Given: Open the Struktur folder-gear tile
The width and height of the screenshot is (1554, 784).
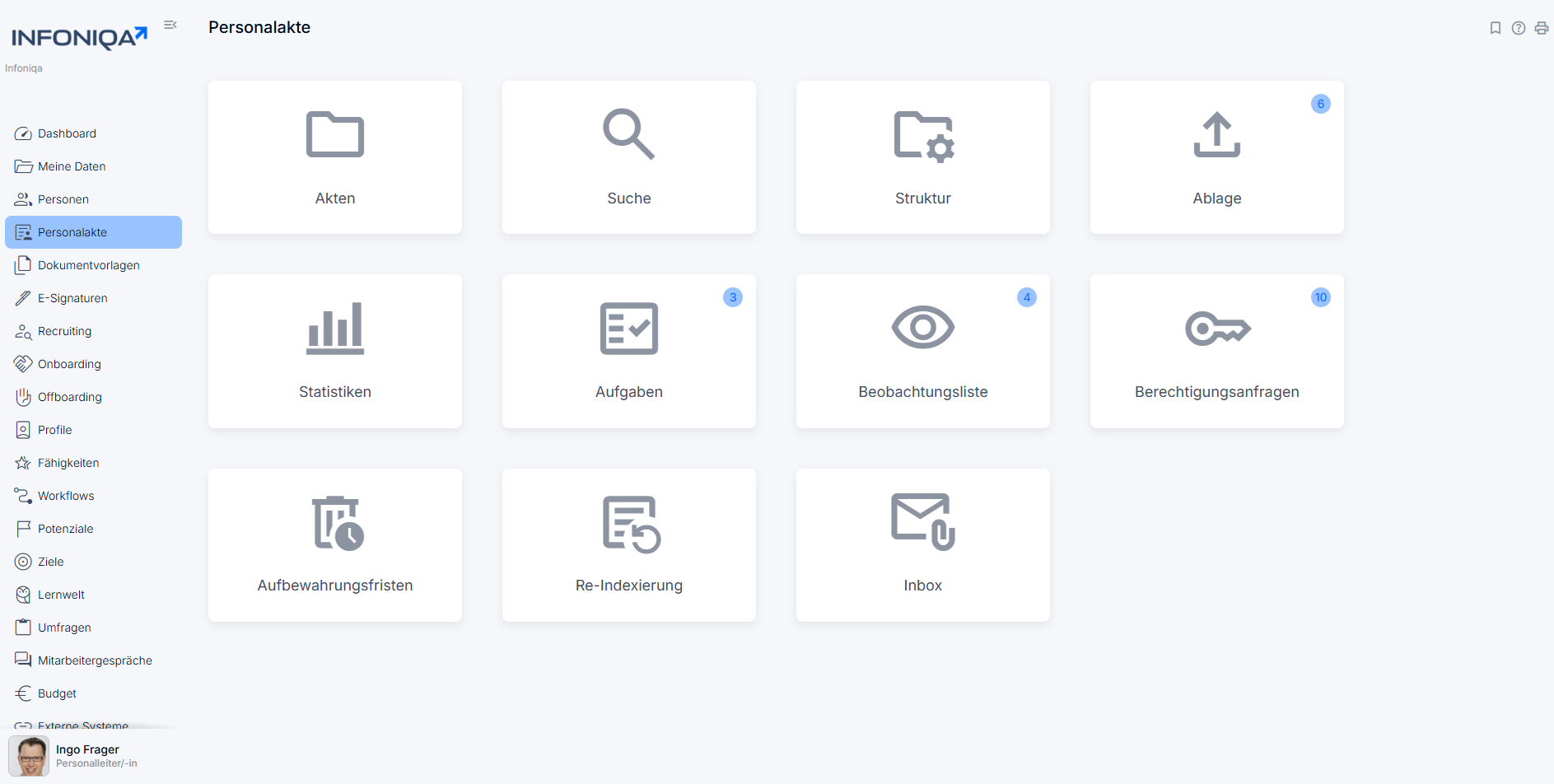Looking at the screenshot, I should (923, 157).
